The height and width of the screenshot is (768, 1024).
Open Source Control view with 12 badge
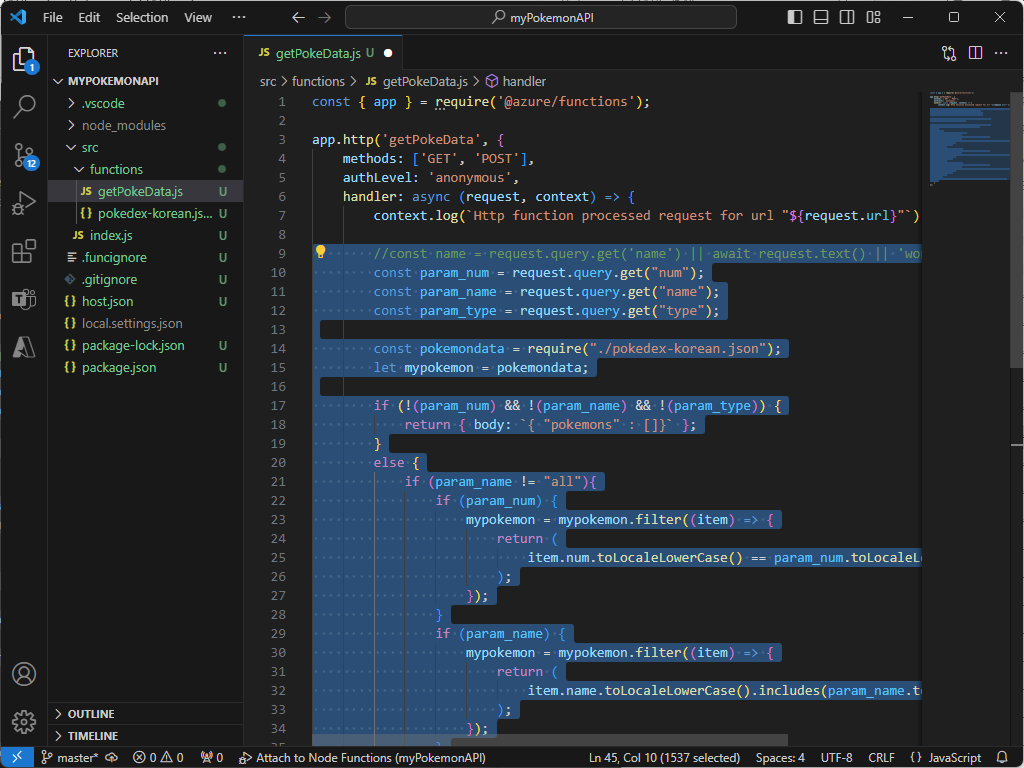tap(24, 155)
